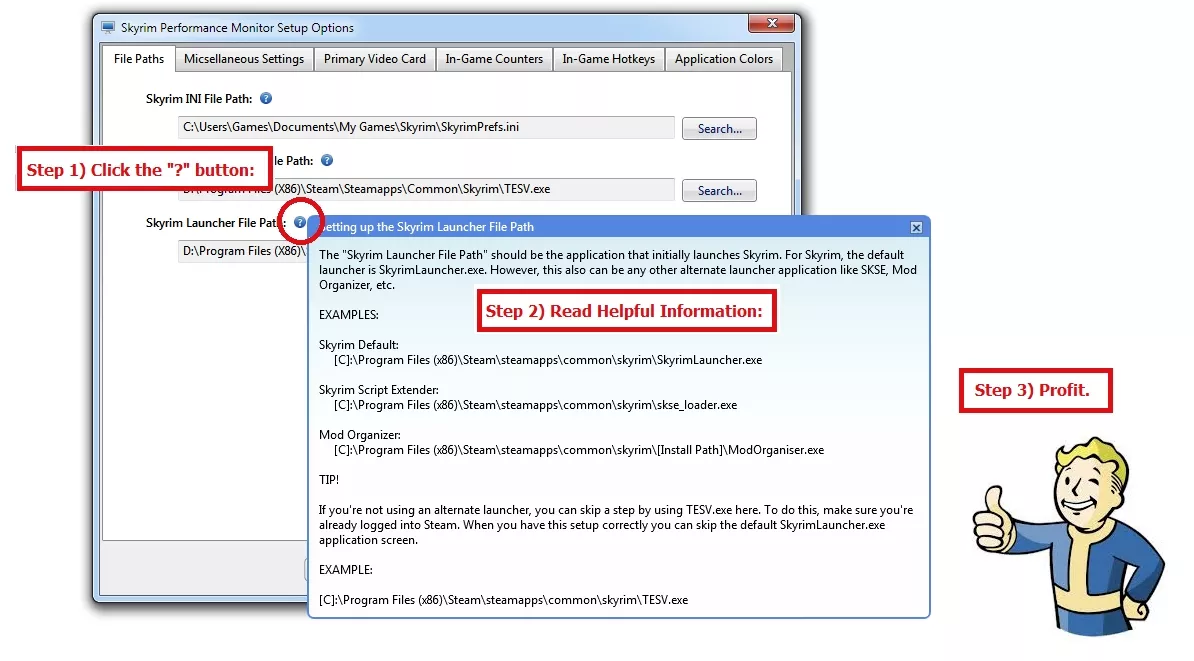
Task: Search for the SkyrimPrefs.ini file path
Action: (719, 129)
